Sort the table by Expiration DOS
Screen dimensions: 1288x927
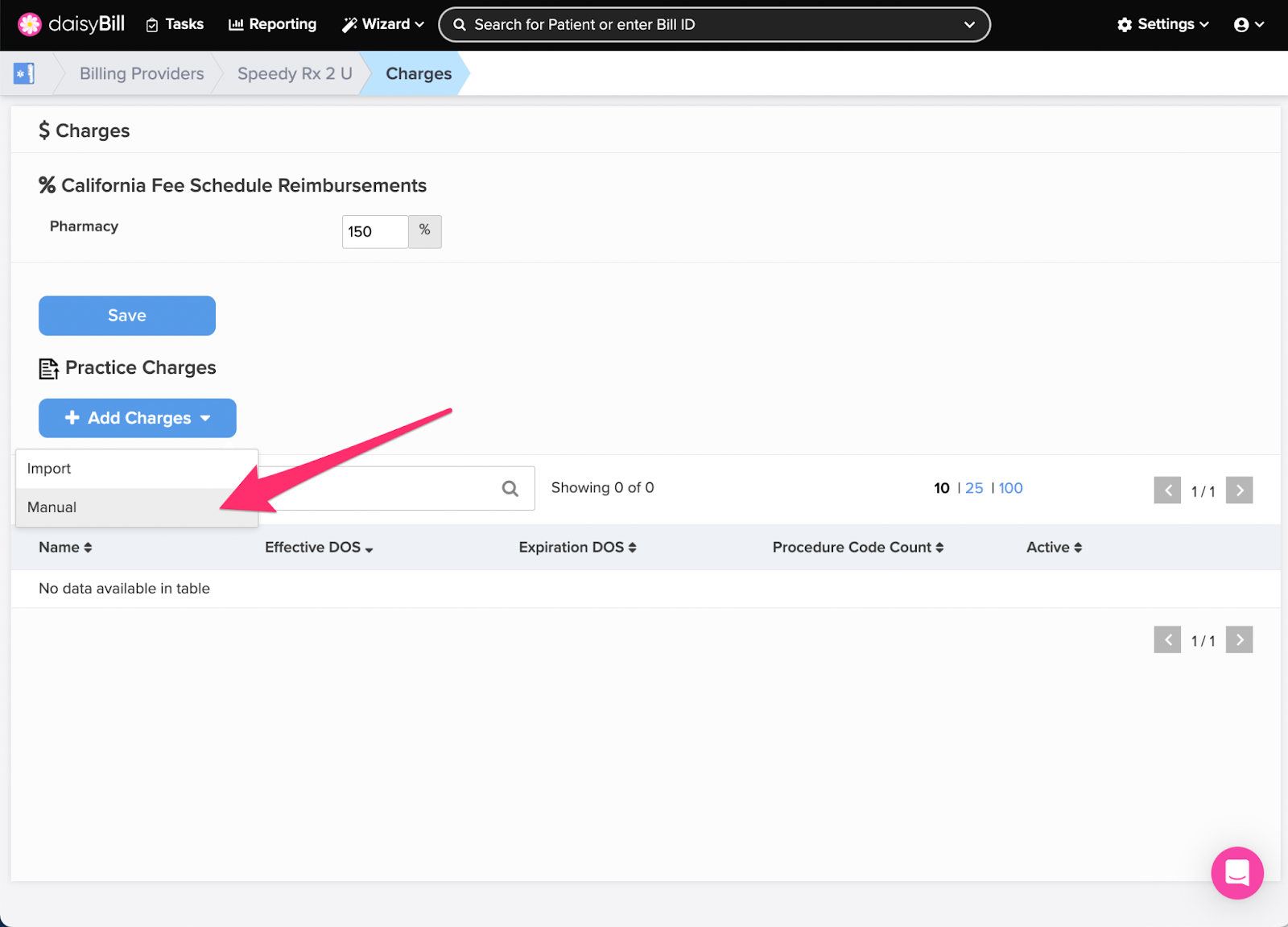pyautogui.click(x=577, y=547)
